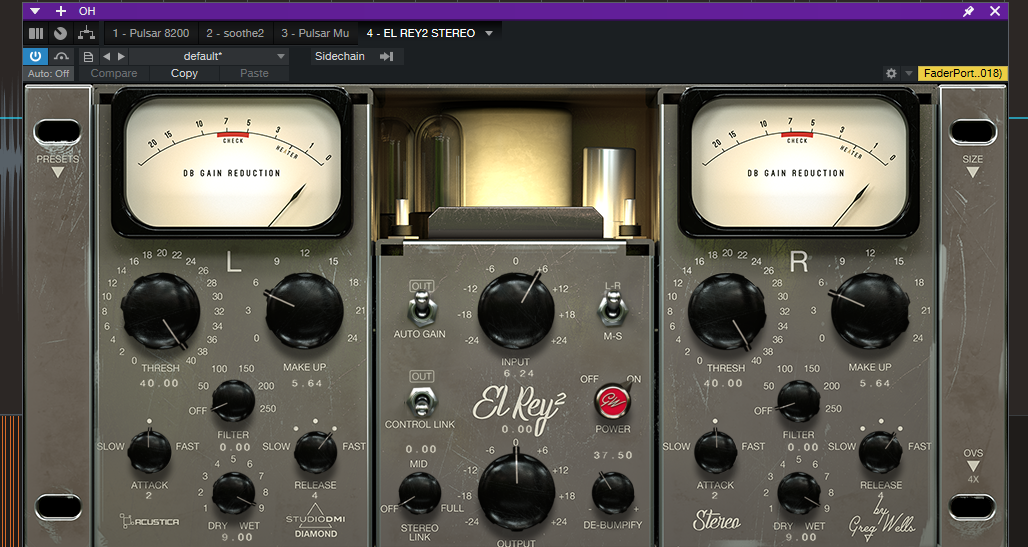1028x547 pixels.
Task: Switch to the 1 - Pulsar 8200 tab
Action: point(151,33)
